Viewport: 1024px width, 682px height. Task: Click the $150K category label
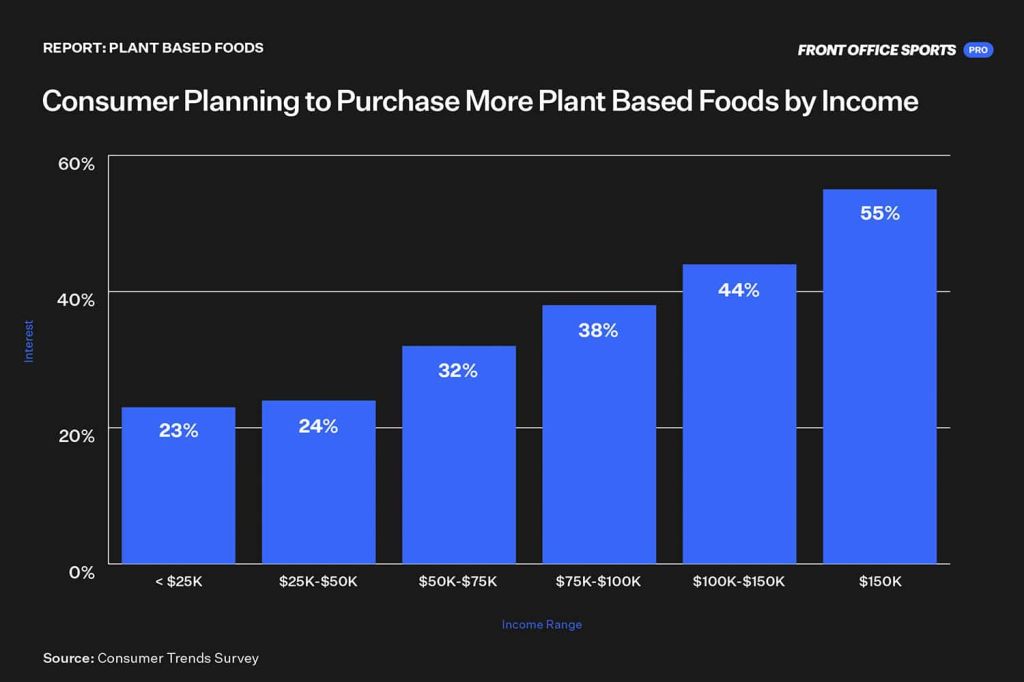[x=880, y=581]
